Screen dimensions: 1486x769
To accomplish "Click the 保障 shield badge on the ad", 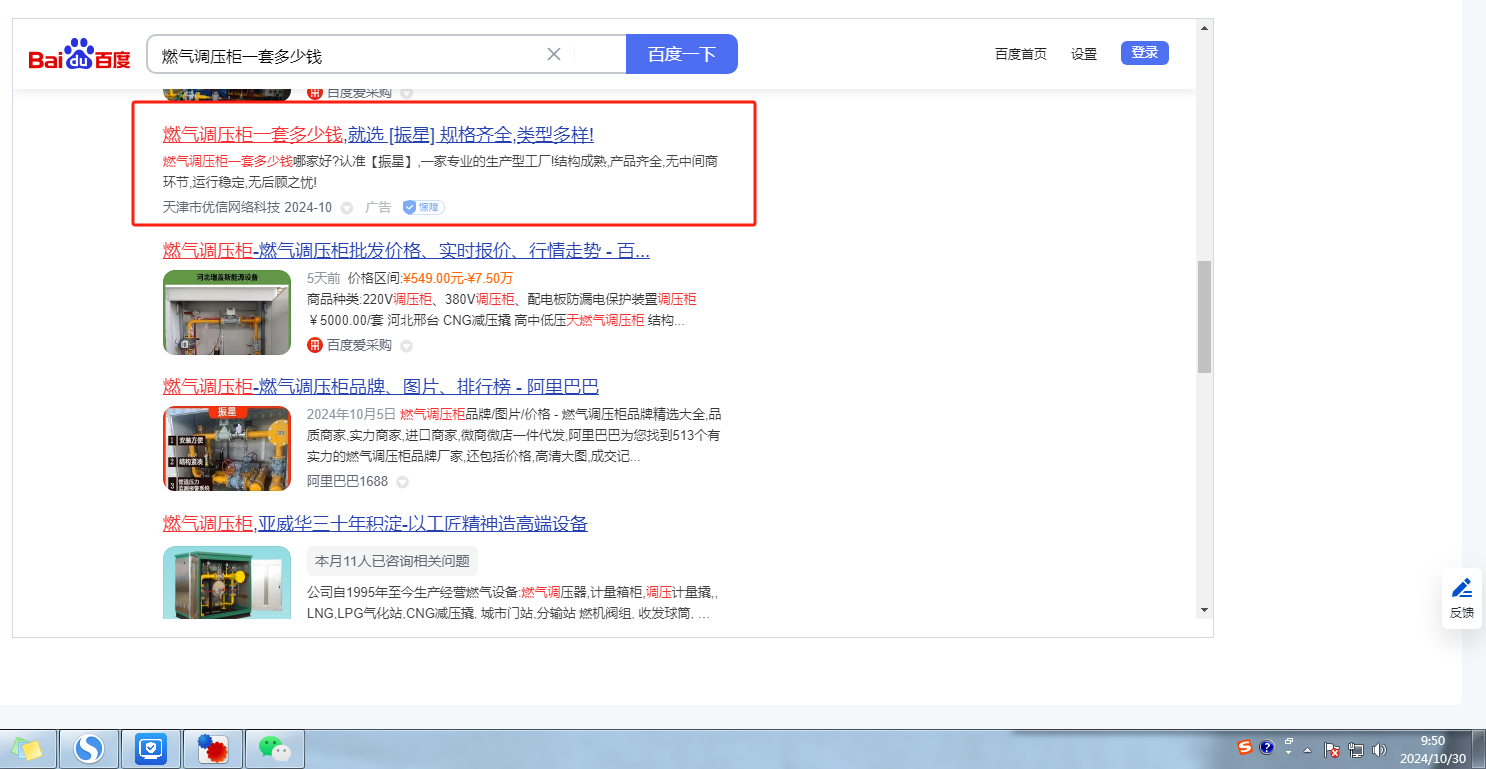I will 423,207.
